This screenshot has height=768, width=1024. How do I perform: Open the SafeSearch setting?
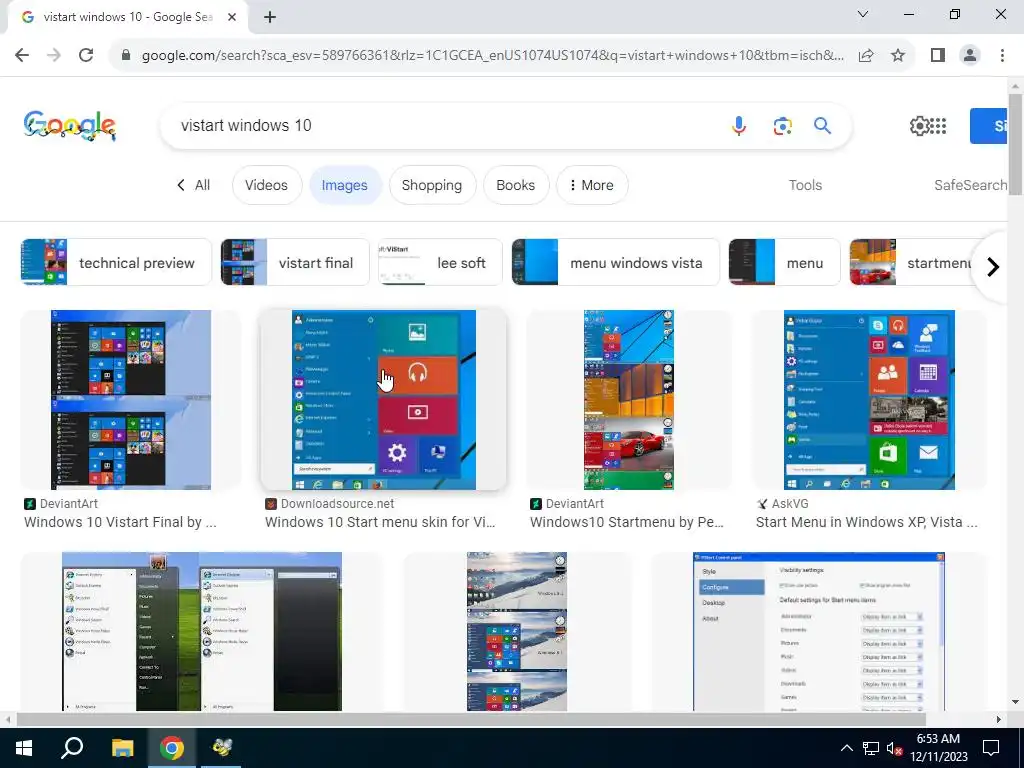point(970,185)
